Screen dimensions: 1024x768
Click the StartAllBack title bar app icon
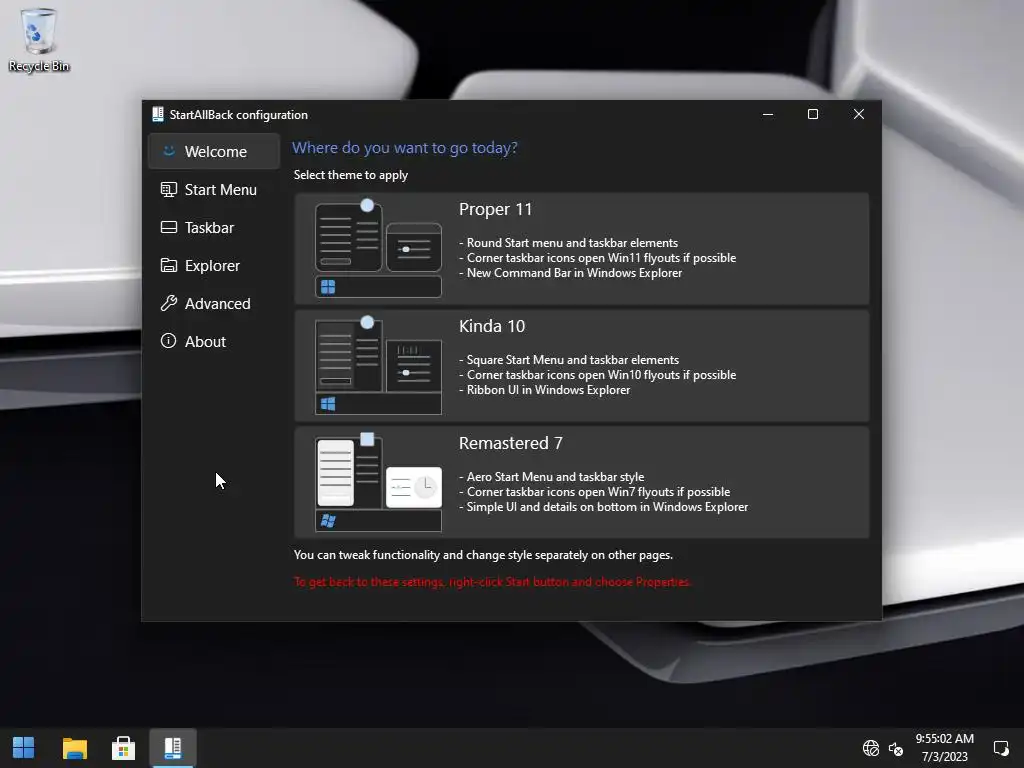[157, 114]
